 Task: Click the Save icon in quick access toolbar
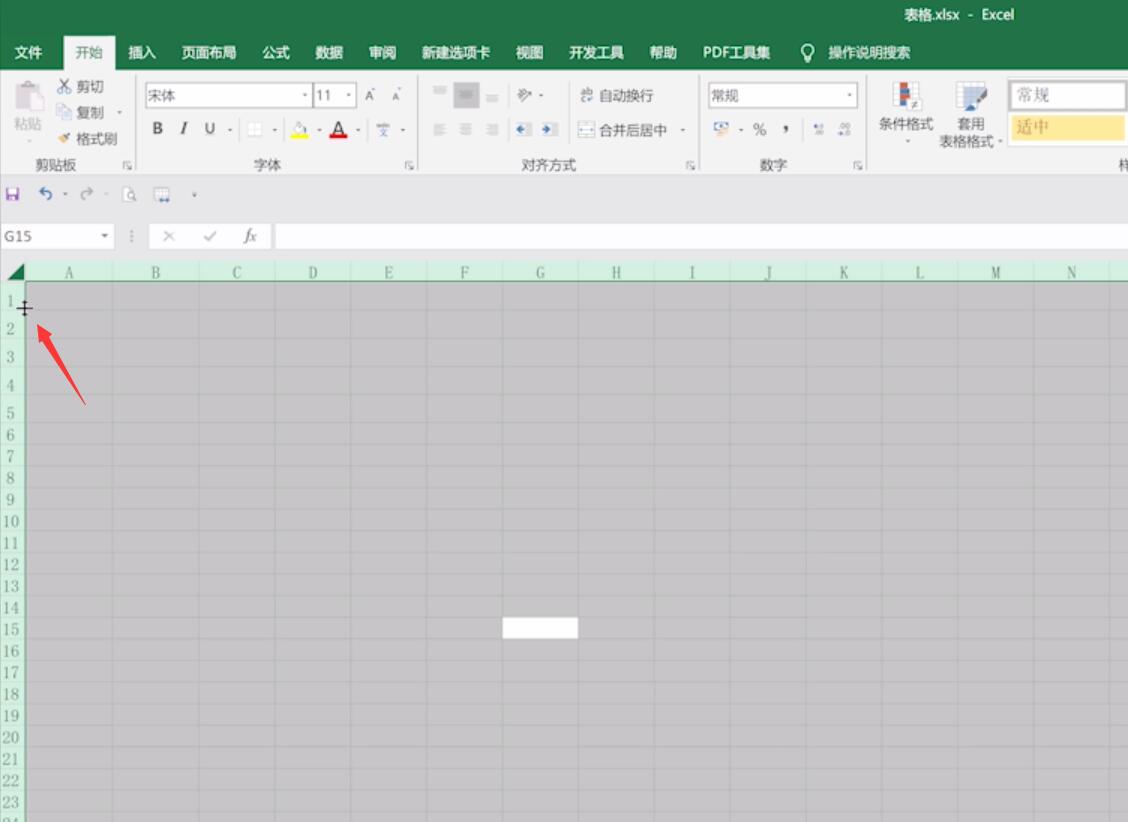[12, 194]
